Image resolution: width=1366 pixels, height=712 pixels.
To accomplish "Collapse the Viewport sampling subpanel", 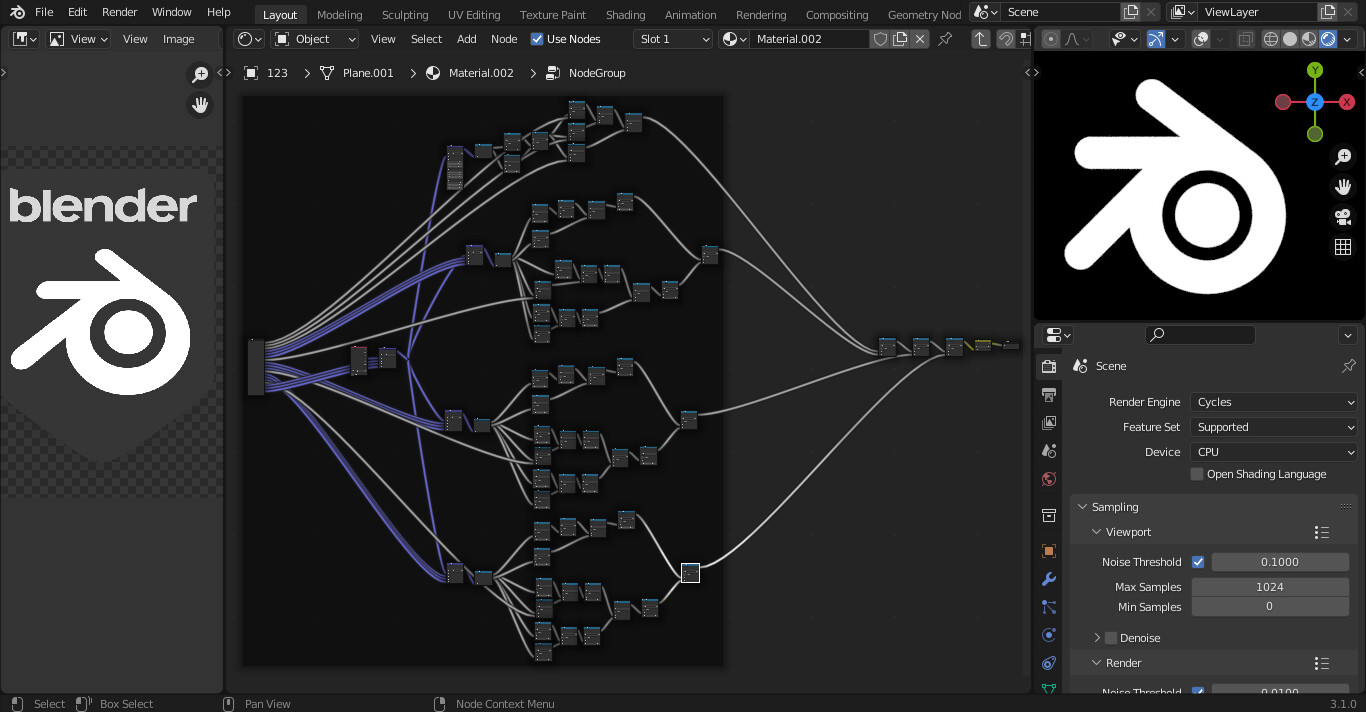I will 1097,532.
